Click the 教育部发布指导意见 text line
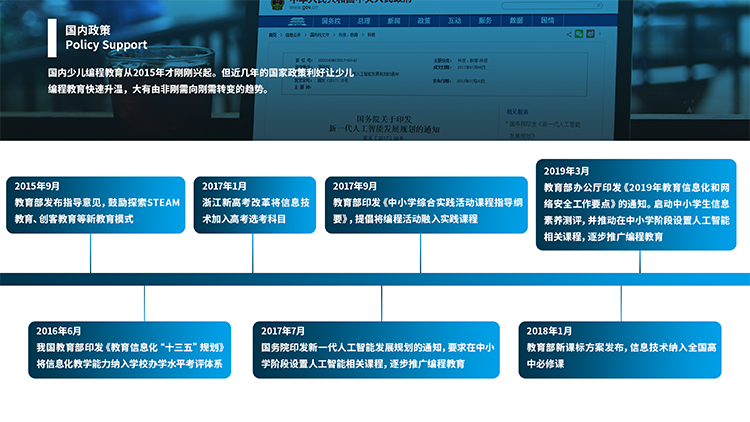Screen dimensions: 750x422 click(x=97, y=202)
